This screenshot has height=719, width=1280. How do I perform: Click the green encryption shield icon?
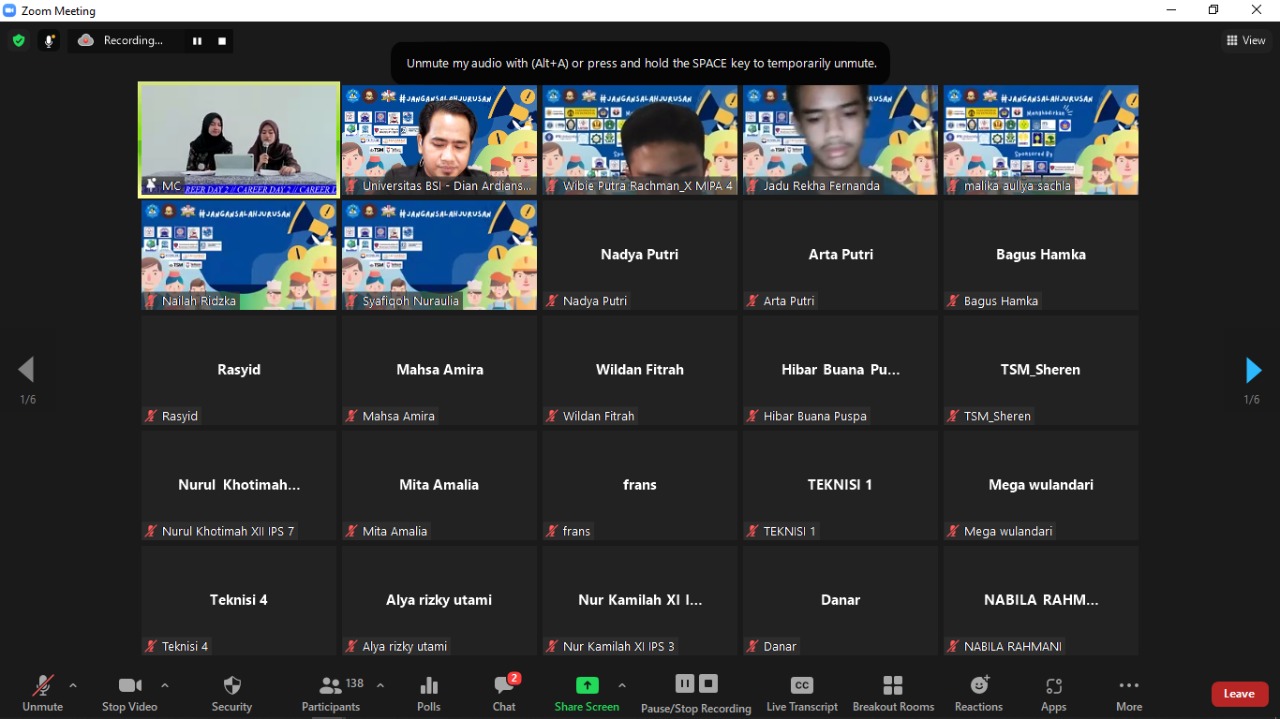[18, 41]
